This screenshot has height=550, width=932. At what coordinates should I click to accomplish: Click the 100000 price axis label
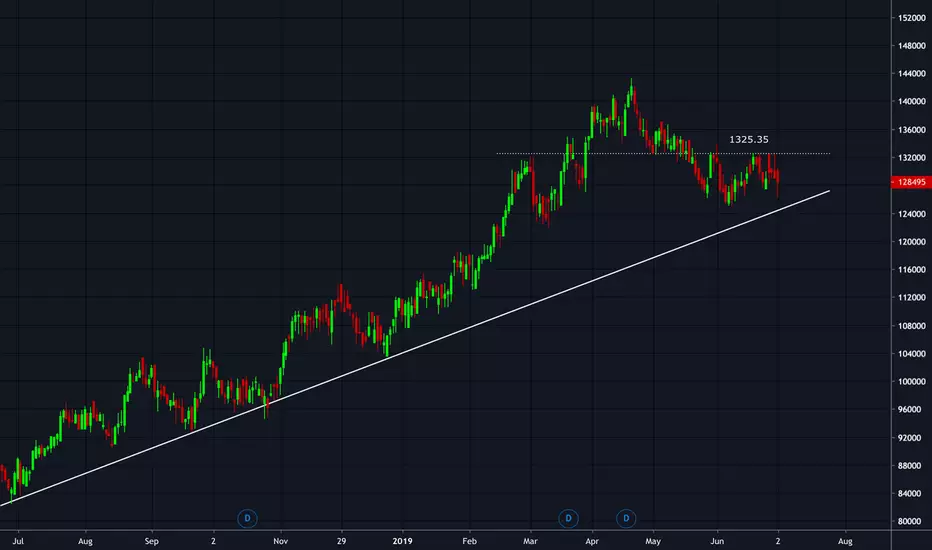pos(912,382)
